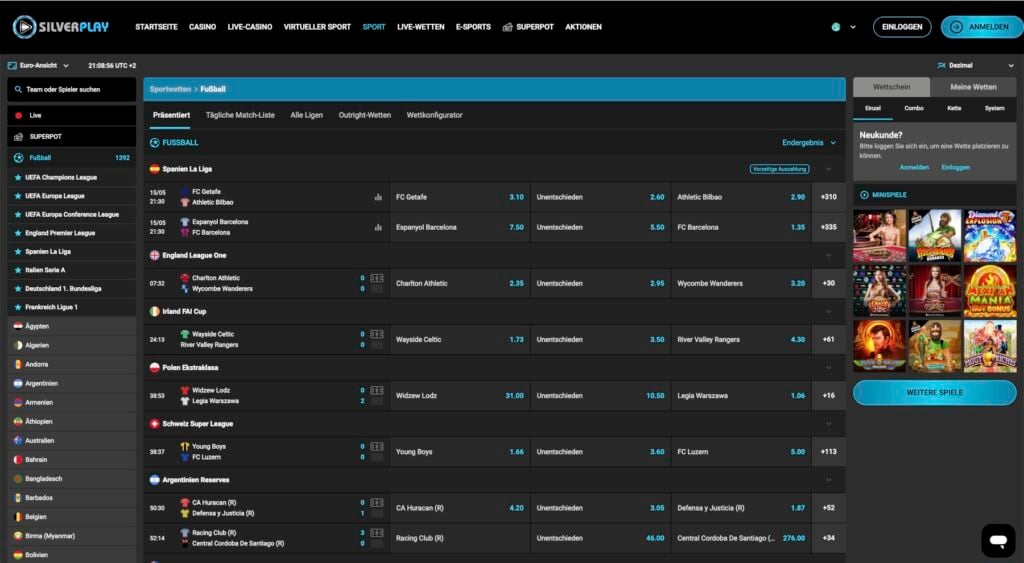This screenshot has height=563, width=1024.
Task: Collapse the England League One section chevron
Action: pyautogui.click(x=828, y=255)
